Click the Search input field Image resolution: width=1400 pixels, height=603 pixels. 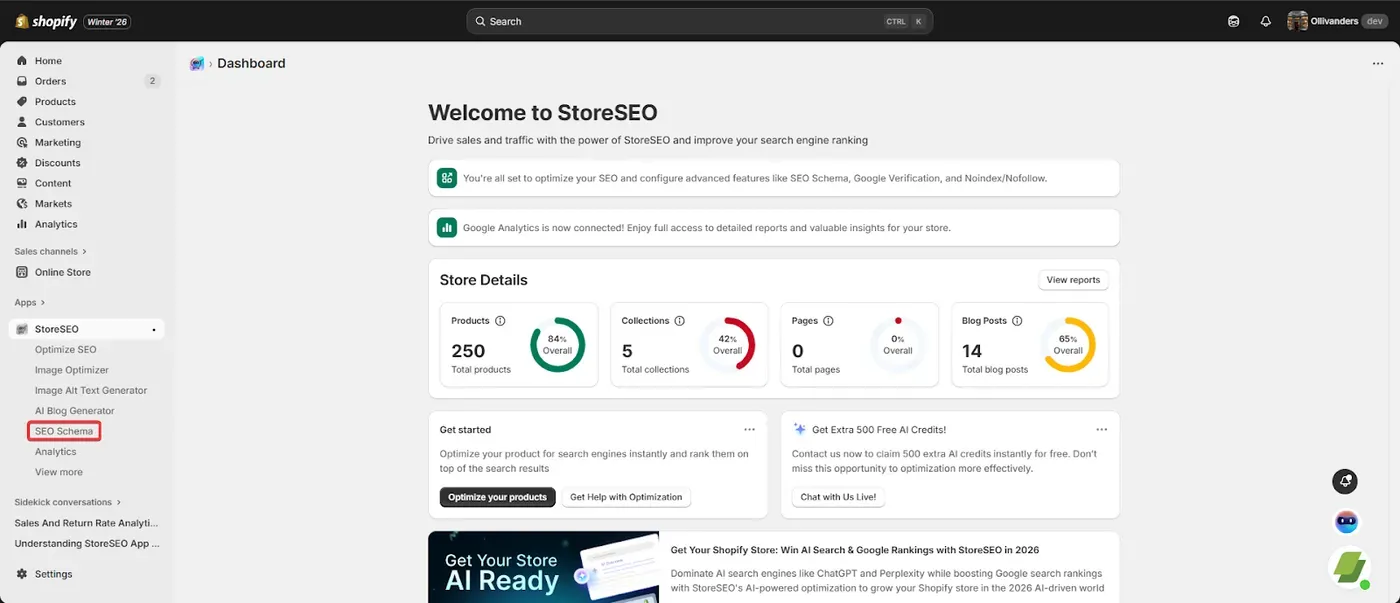[699, 21]
